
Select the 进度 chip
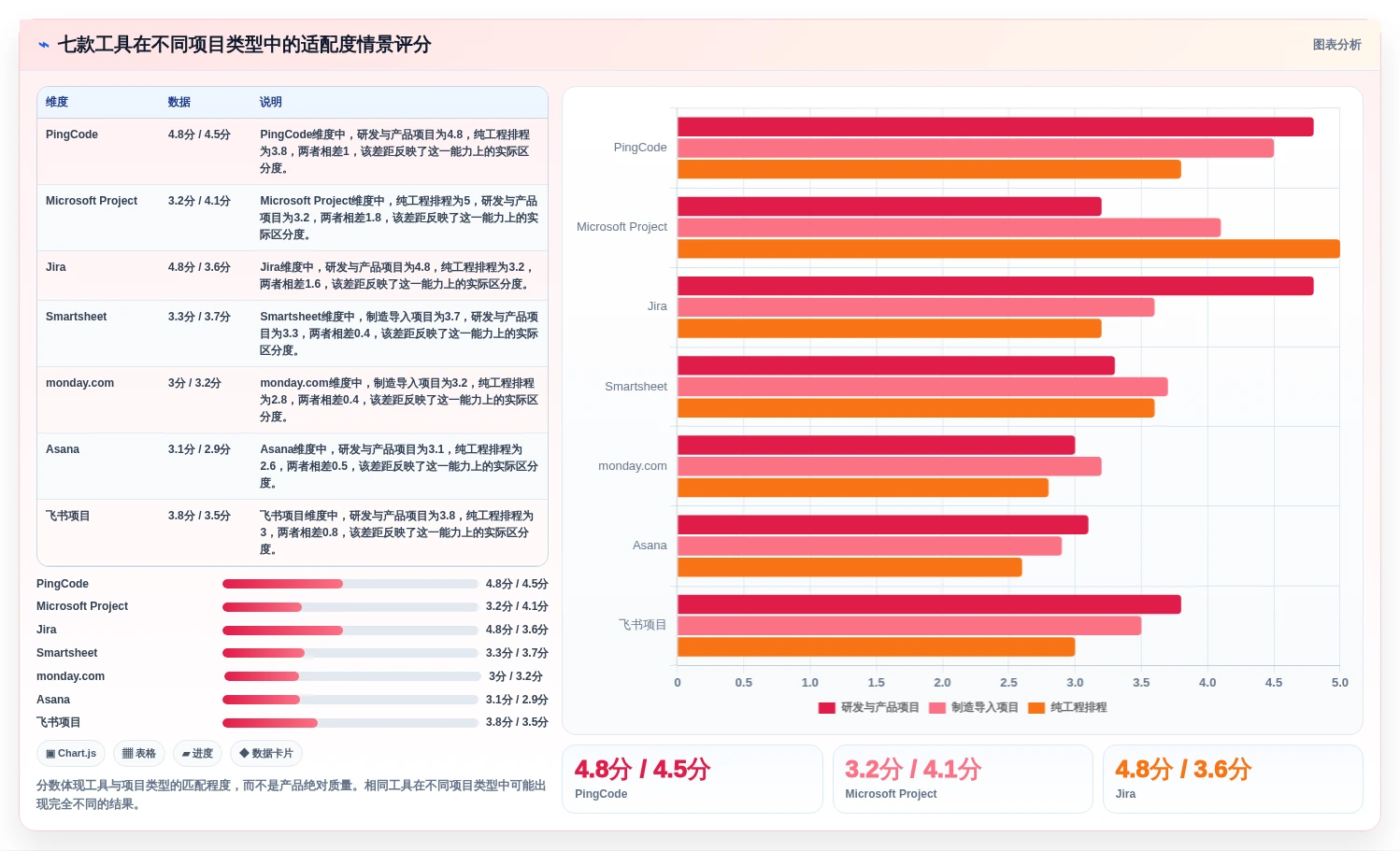click(197, 754)
